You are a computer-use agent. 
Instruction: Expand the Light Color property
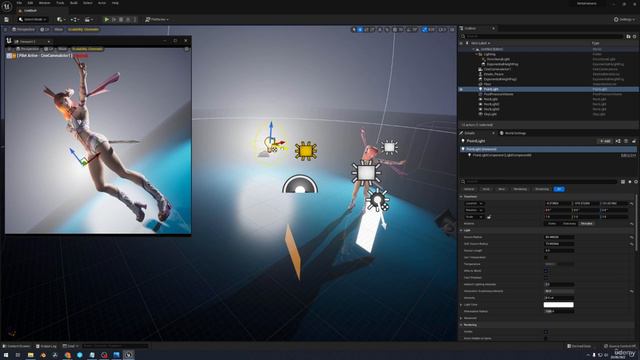(x=462, y=304)
